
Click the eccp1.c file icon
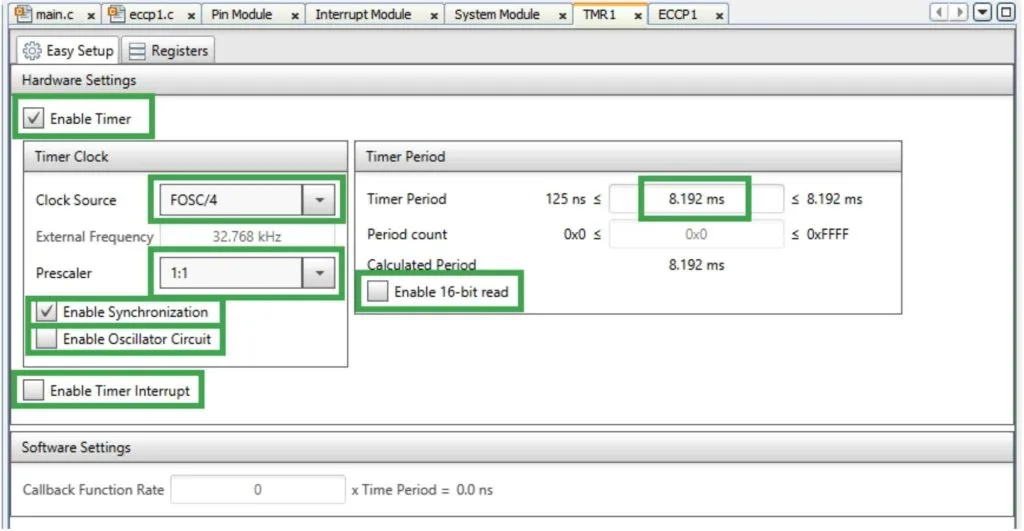coord(116,13)
